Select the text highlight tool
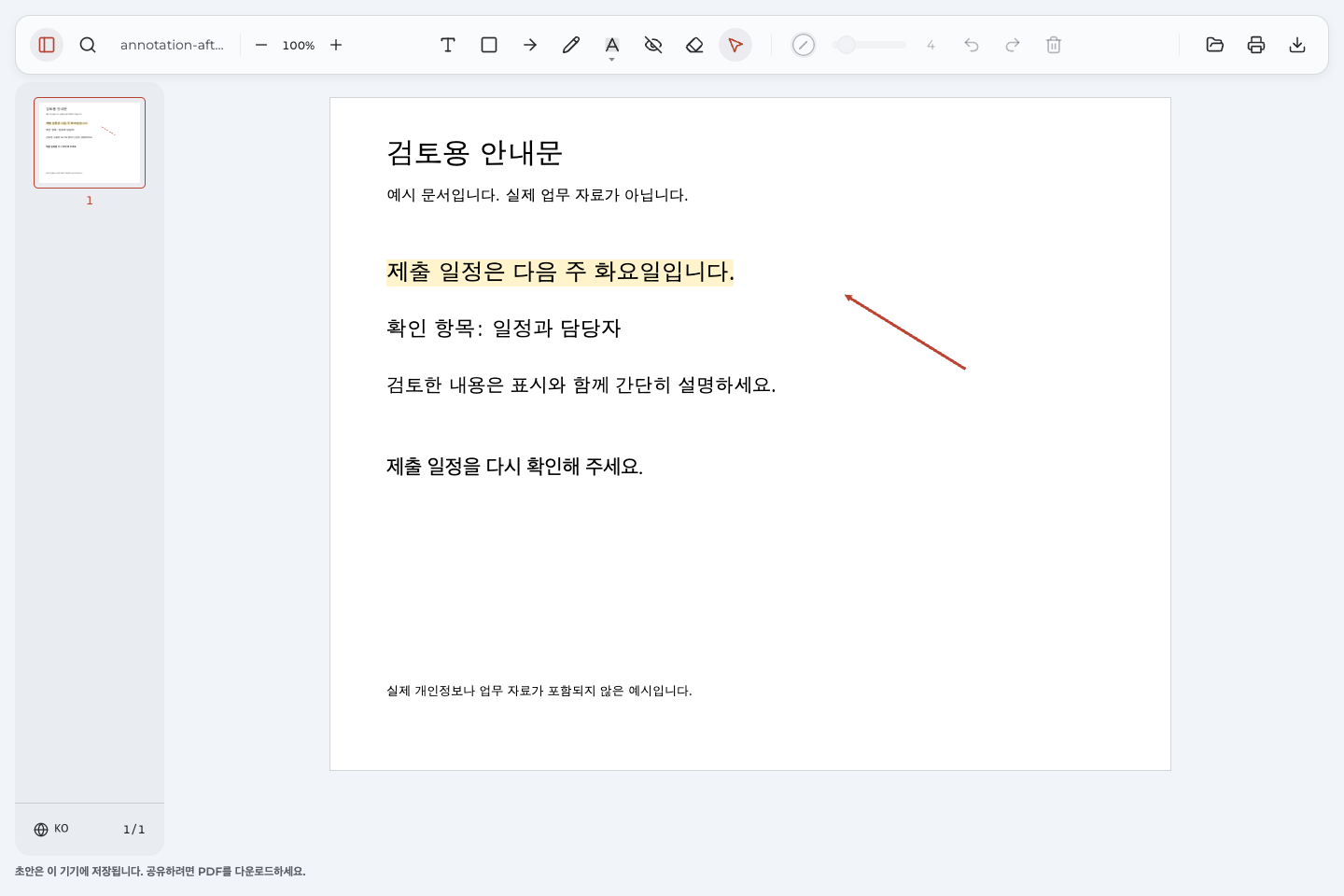 coord(612,44)
